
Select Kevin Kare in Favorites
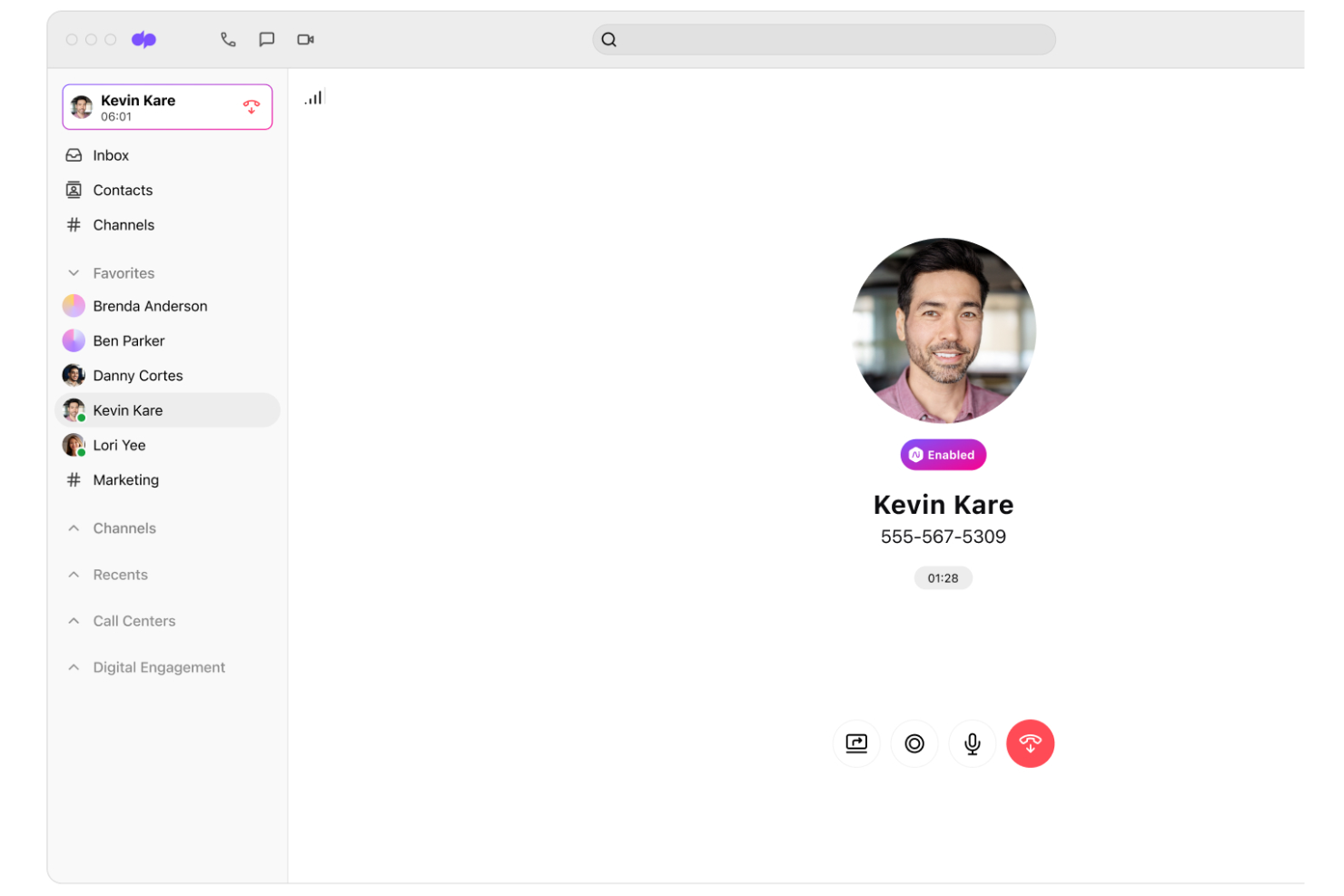click(127, 409)
